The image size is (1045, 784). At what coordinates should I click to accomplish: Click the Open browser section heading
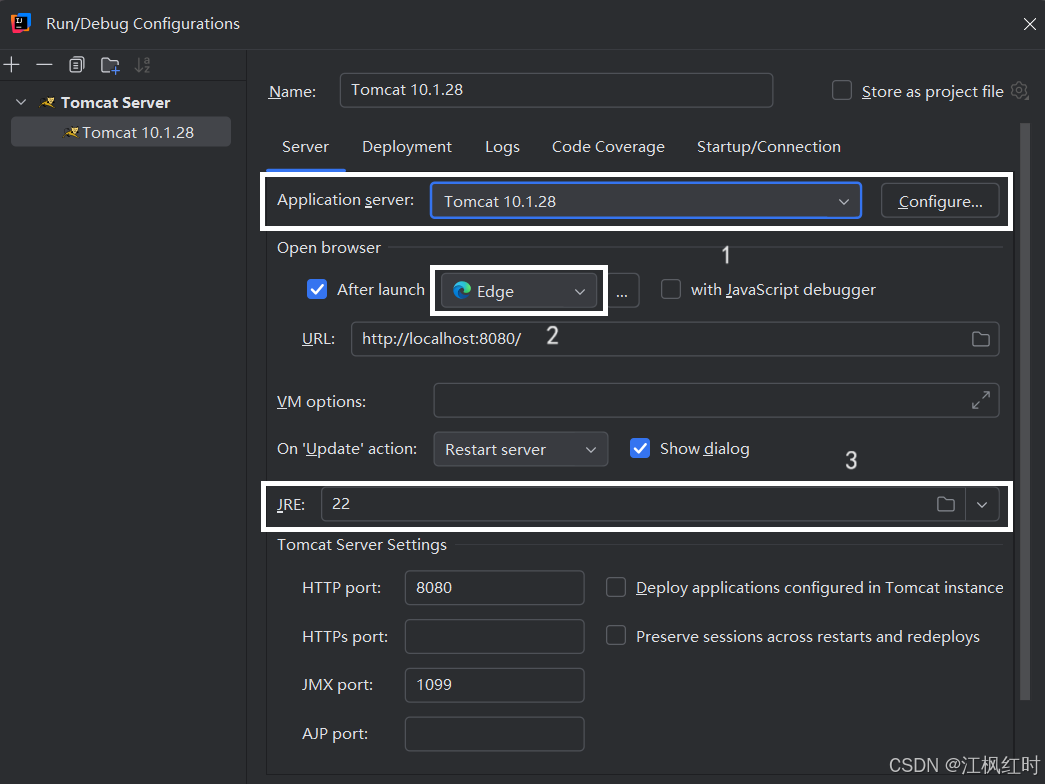point(329,247)
